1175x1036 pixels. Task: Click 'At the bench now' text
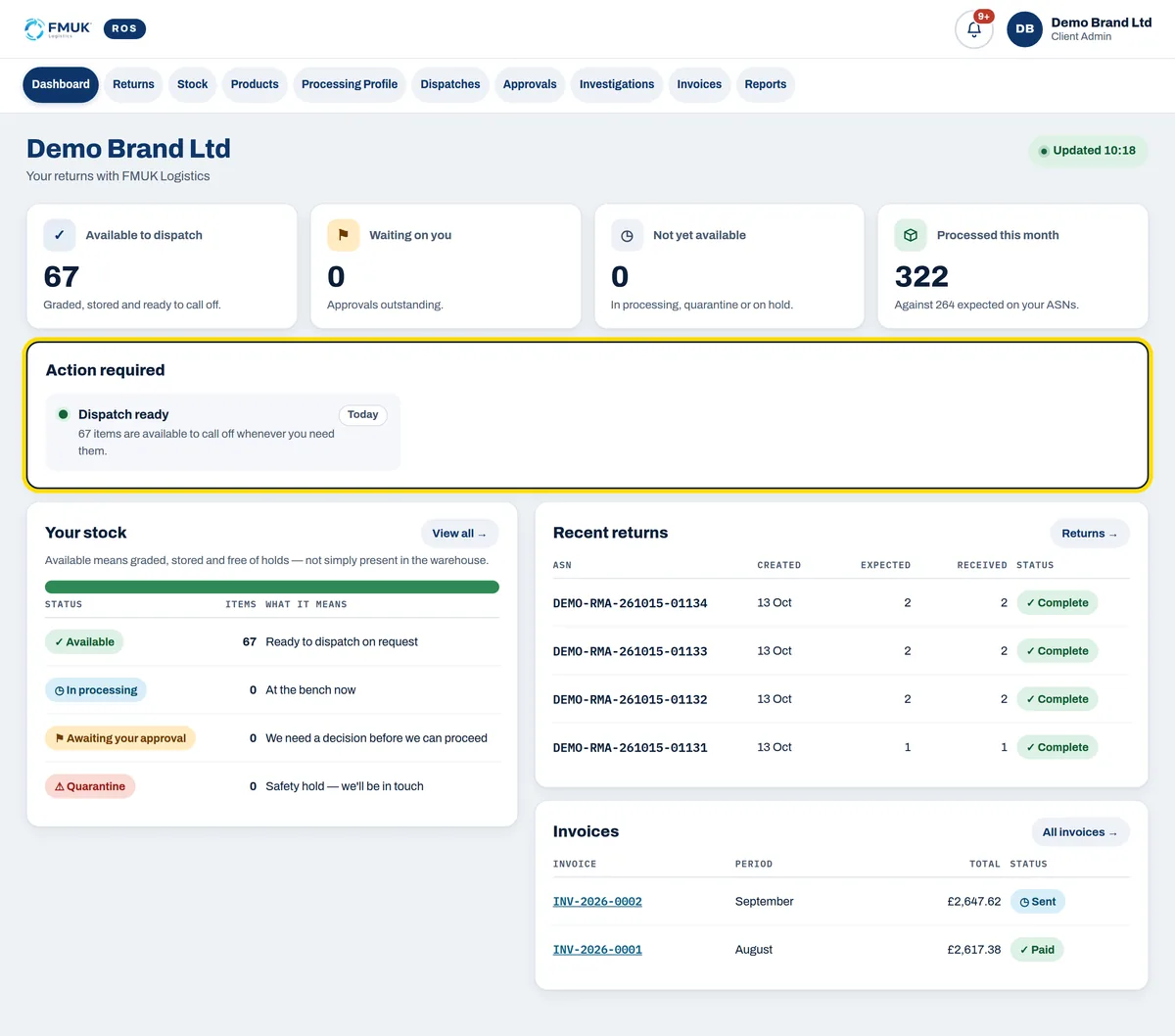310,690
